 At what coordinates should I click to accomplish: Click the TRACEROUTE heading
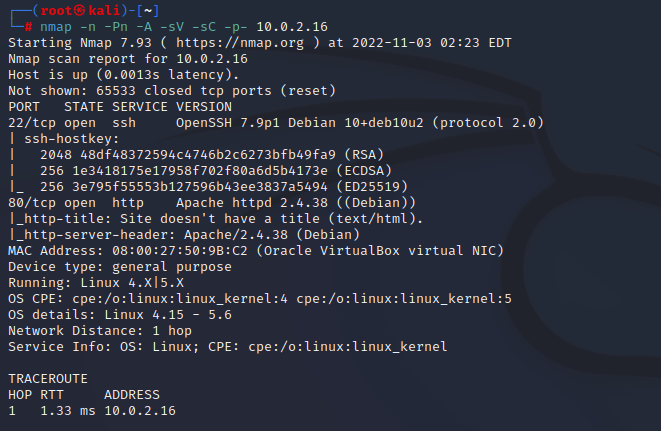click(48, 379)
